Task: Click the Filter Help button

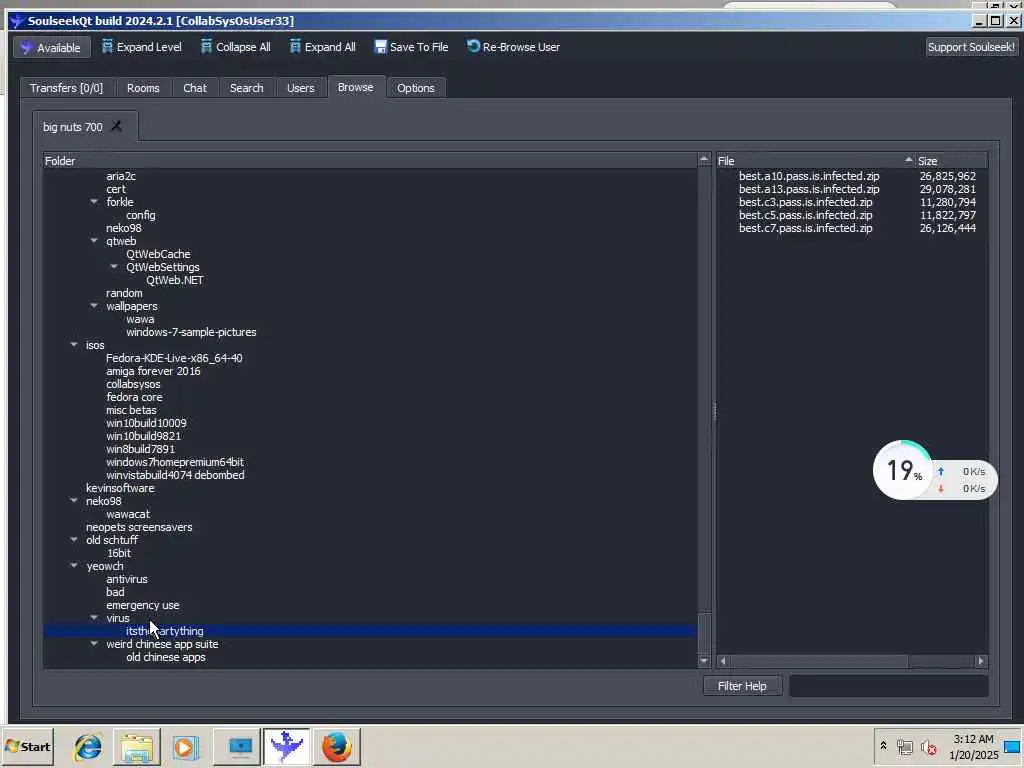Action: tap(743, 686)
